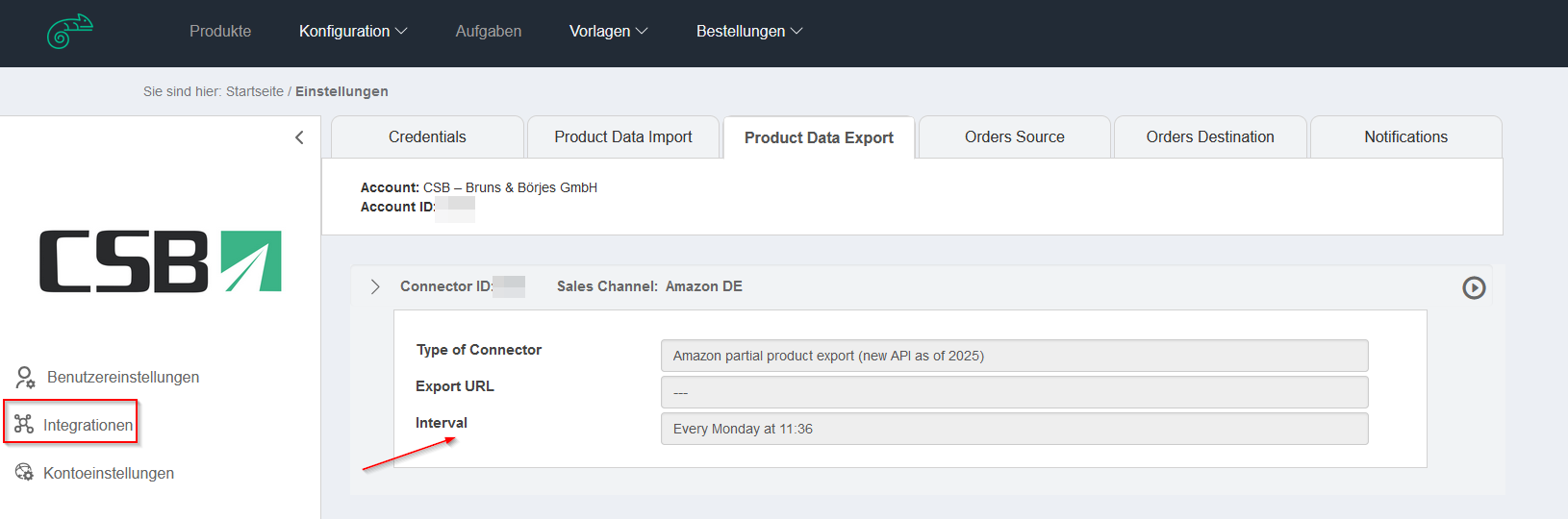The height and width of the screenshot is (519, 1568).
Task: Run the connector with the play icon
Action: tap(1474, 287)
